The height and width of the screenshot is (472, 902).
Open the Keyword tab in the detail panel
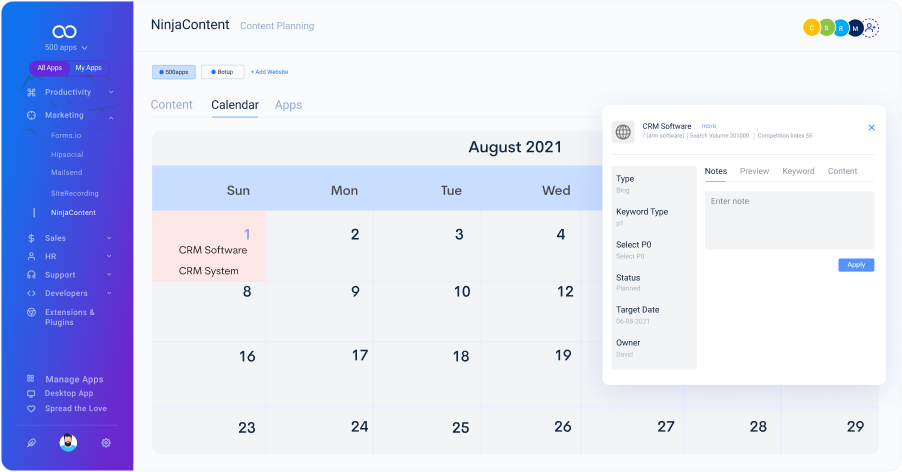pos(798,171)
